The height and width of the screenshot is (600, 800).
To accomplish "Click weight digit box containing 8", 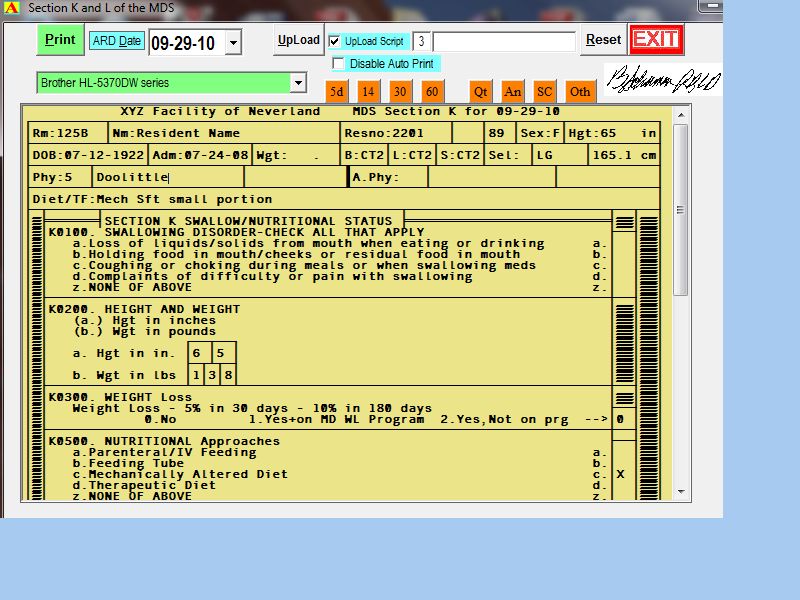I will (x=228, y=375).
